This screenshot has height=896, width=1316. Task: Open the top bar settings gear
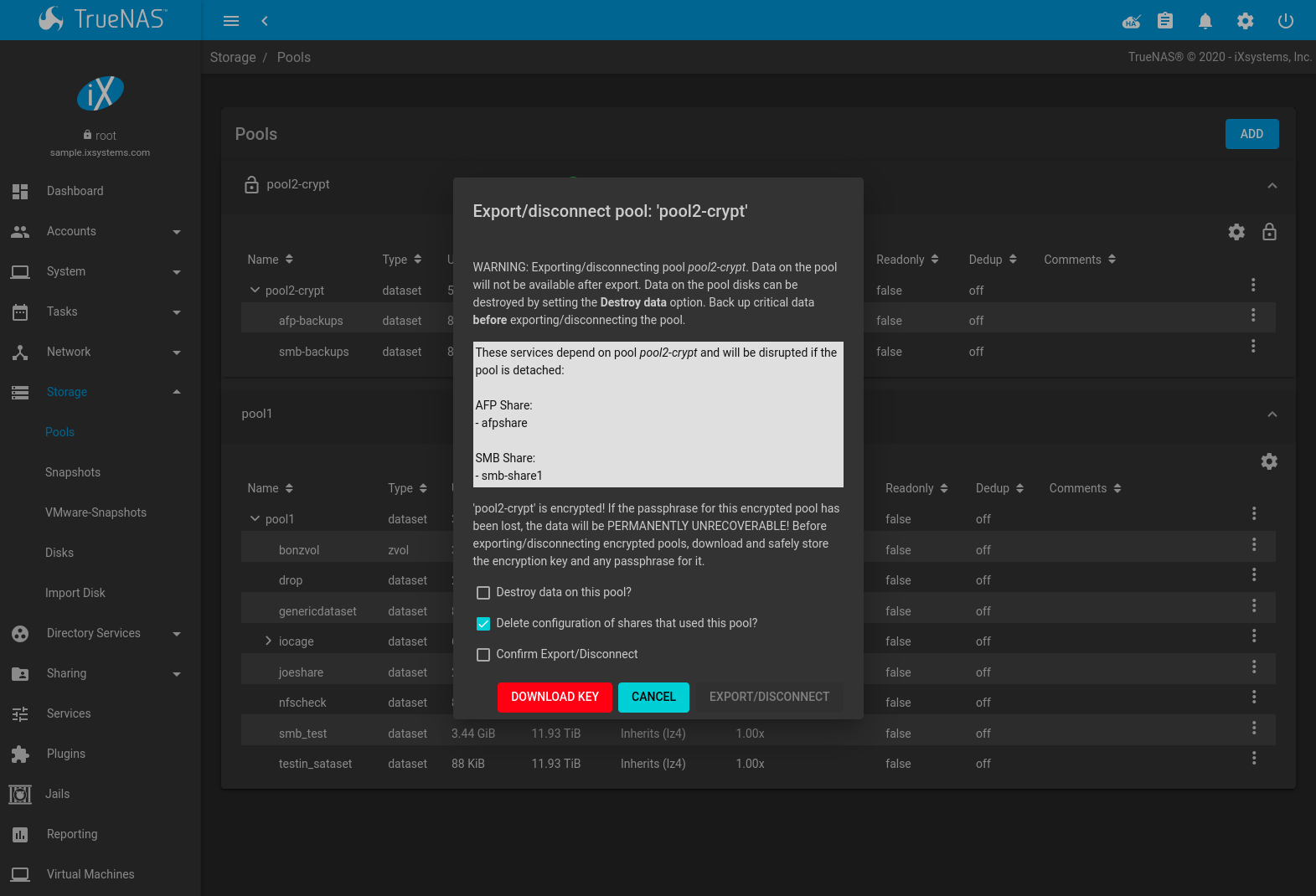1246,21
